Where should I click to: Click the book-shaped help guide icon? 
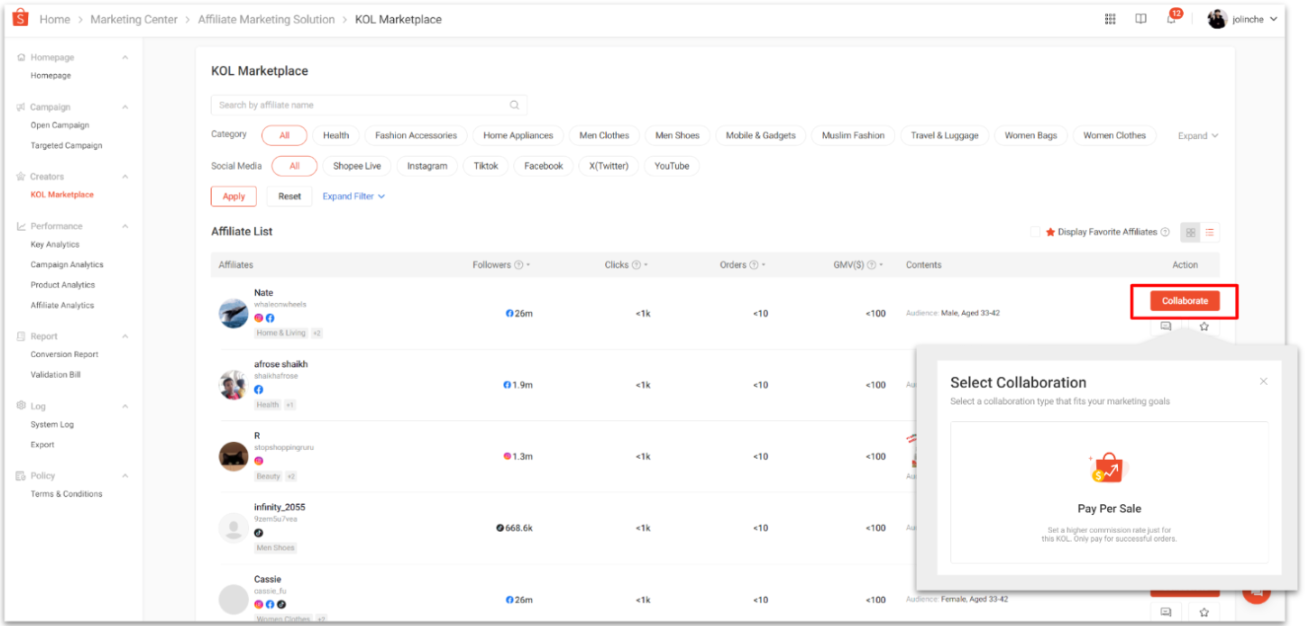point(1140,19)
